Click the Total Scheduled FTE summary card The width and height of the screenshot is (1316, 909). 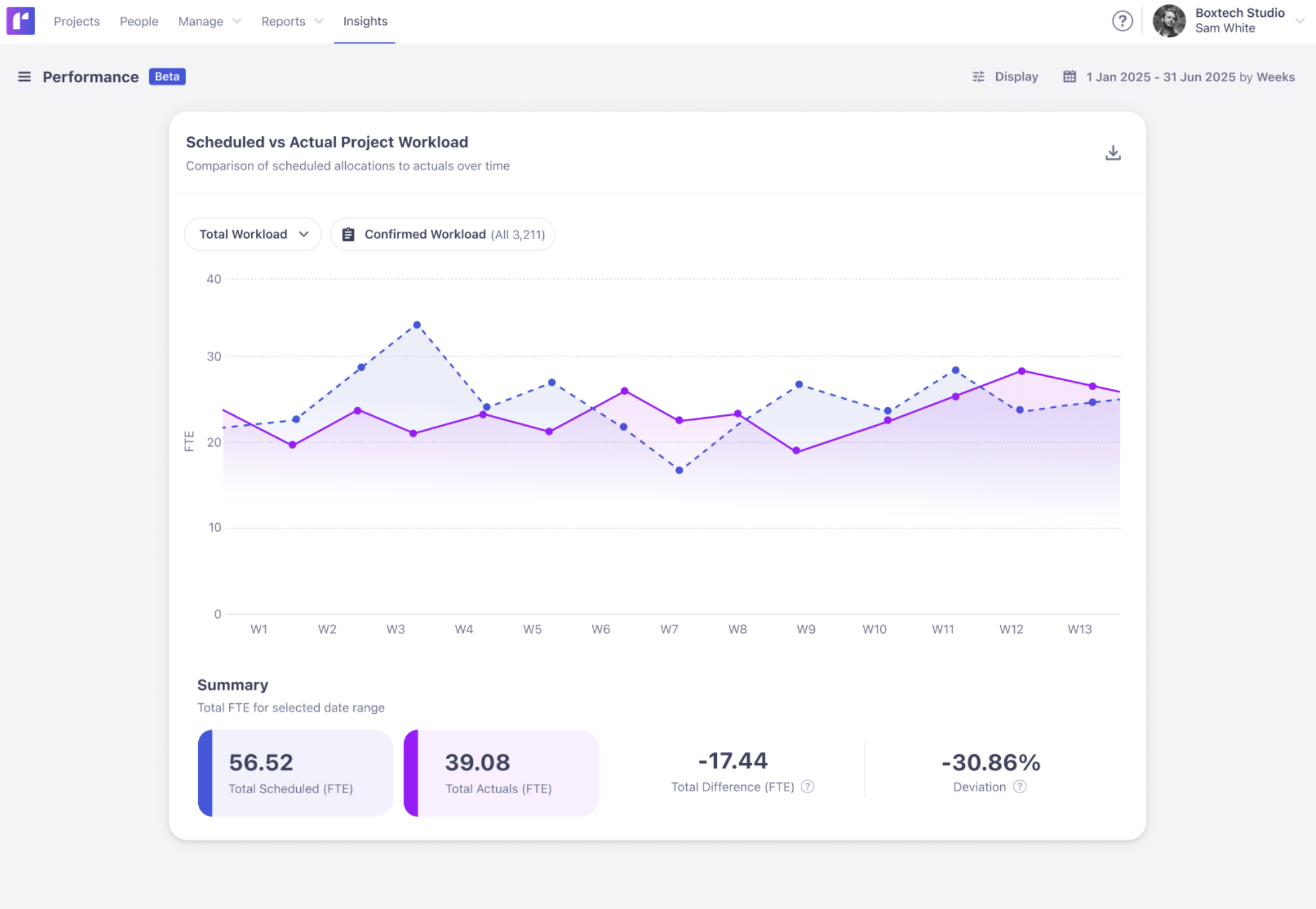(x=296, y=773)
